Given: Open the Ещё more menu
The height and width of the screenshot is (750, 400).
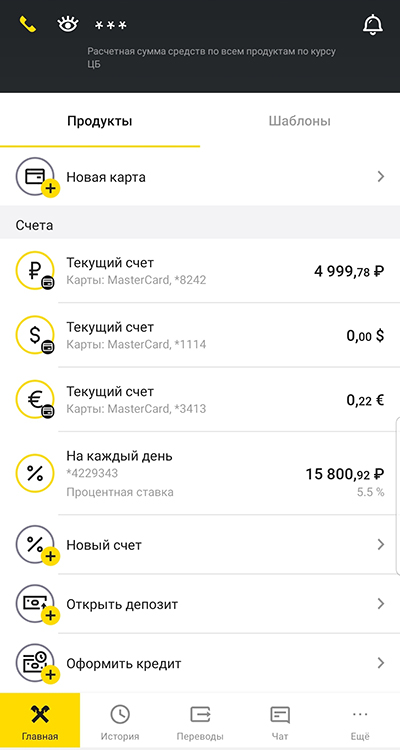Looking at the screenshot, I should coord(360,721).
